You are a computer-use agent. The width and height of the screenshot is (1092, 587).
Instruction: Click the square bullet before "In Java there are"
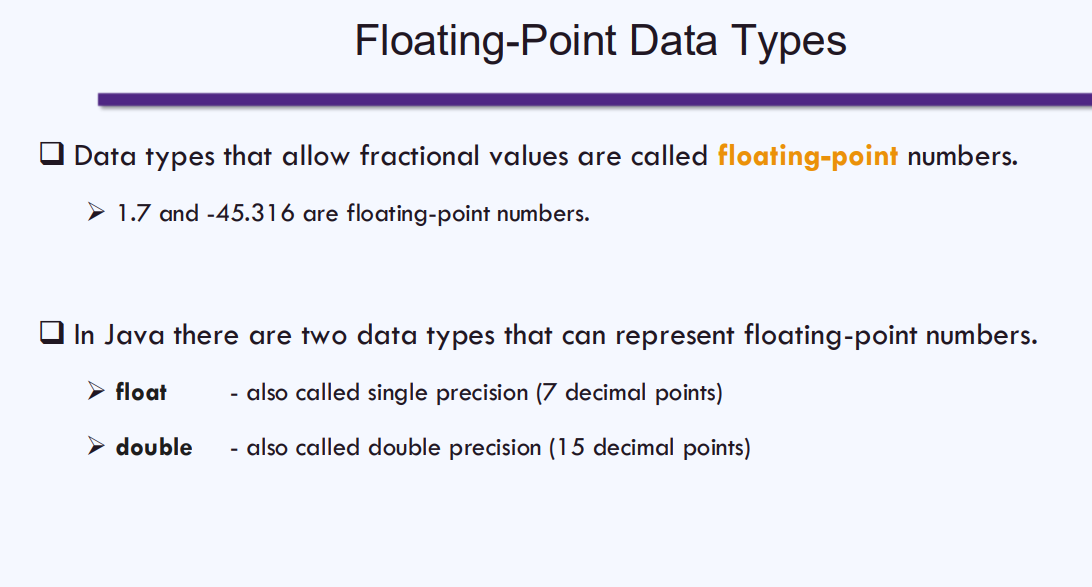point(52,333)
